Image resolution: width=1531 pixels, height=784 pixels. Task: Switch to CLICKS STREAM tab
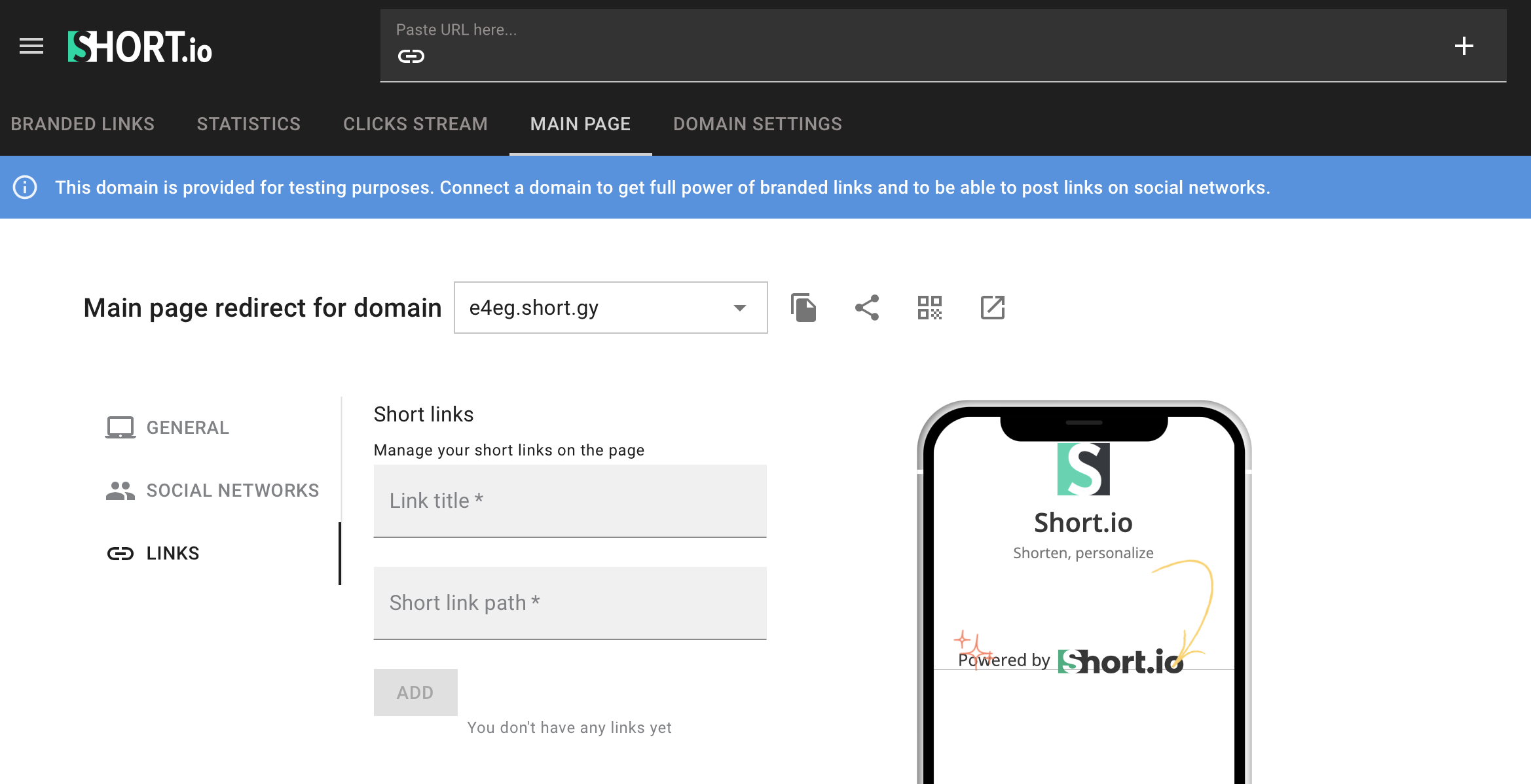point(415,124)
